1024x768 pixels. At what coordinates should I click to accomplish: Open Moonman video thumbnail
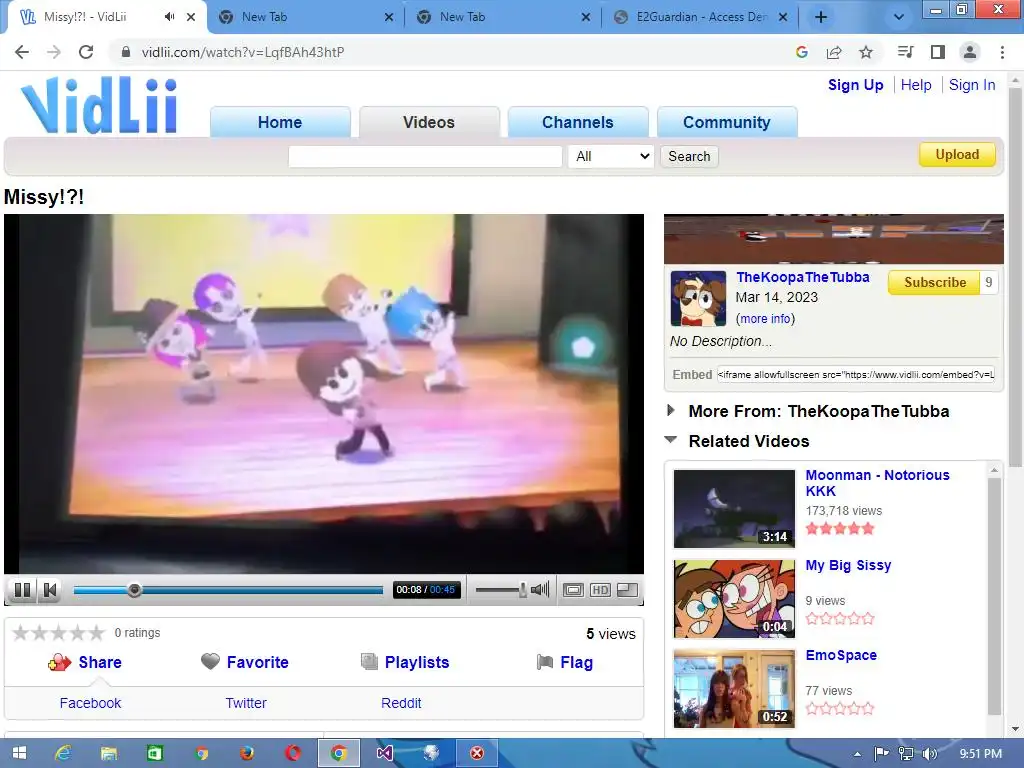click(x=734, y=509)
